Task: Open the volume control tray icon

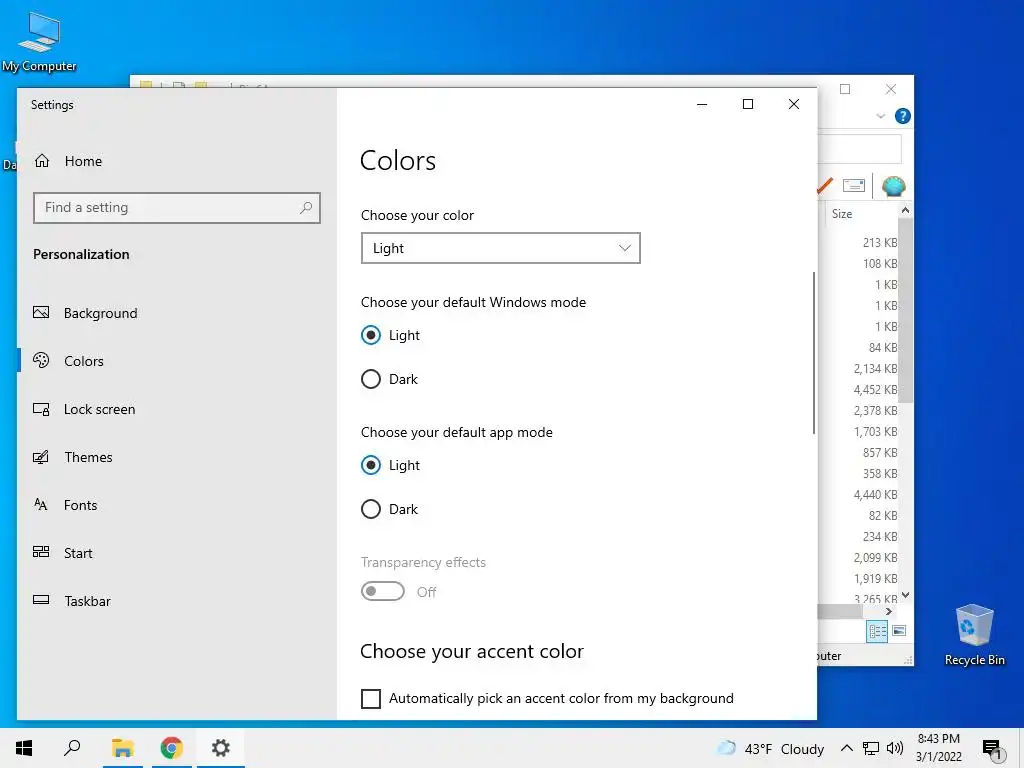Action: tap(895, 748)
